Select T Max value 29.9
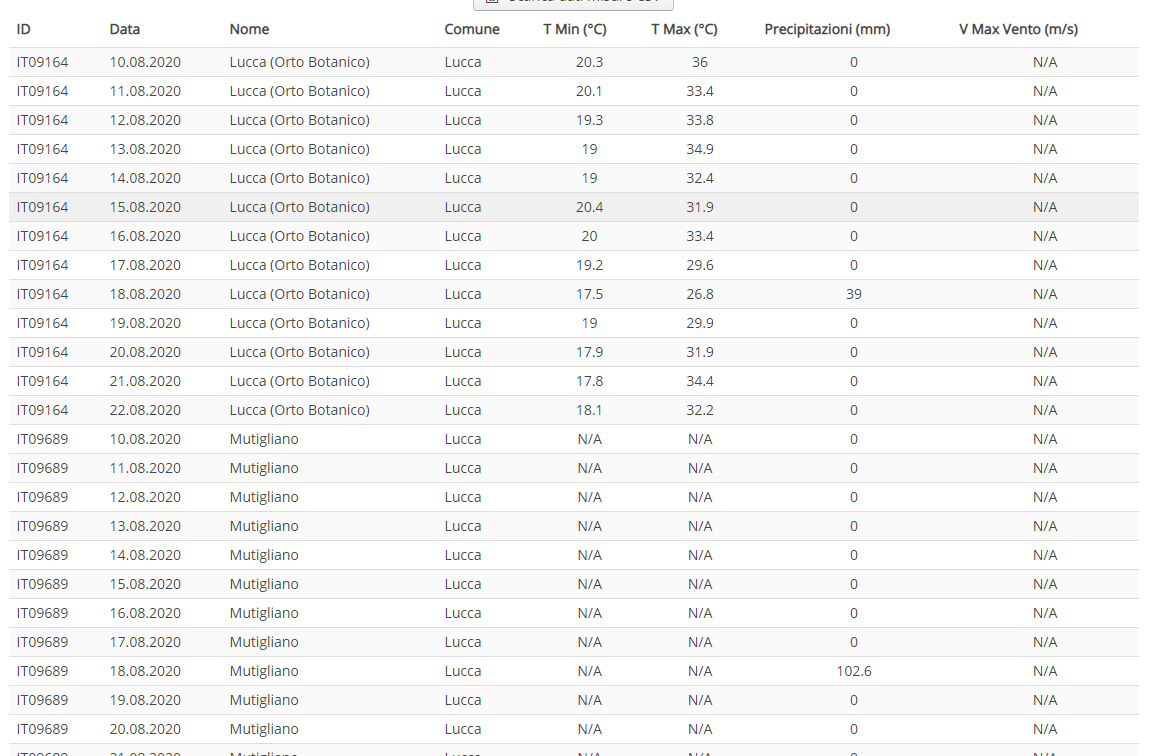Viewport: 1167px width, 756px height. [x=700, y=323]
